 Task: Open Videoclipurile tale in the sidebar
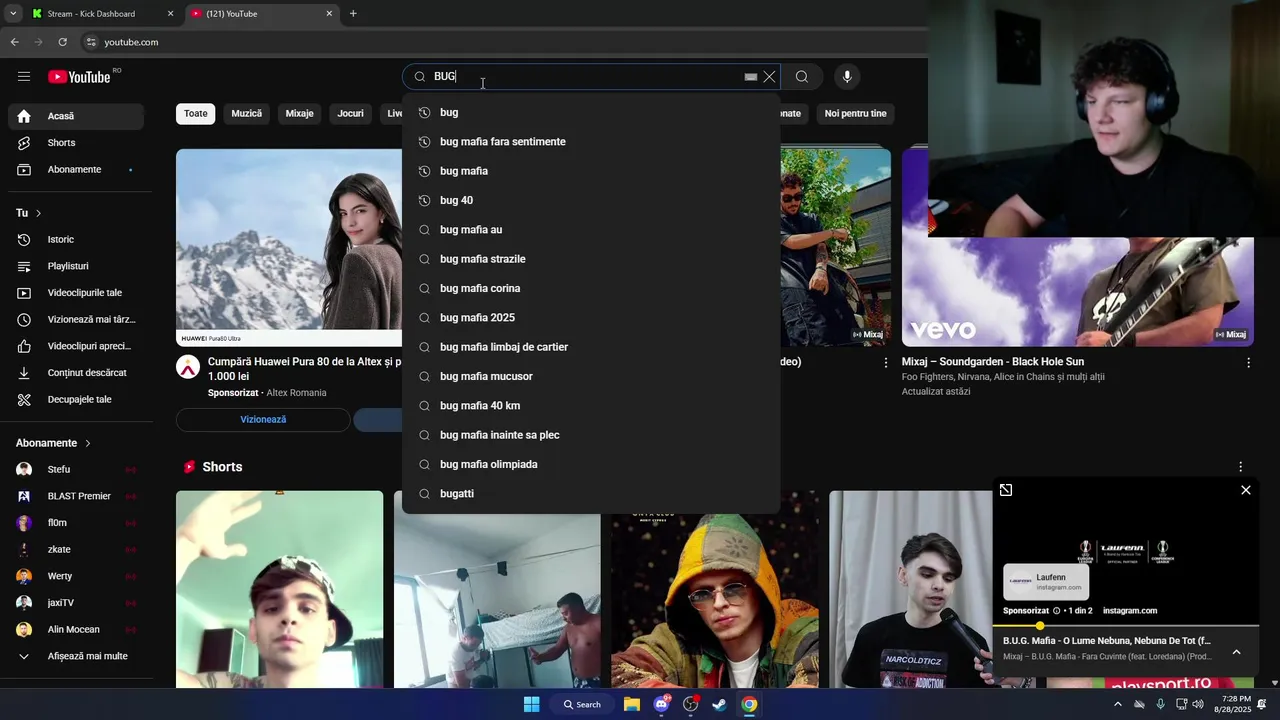[x=76, y=293]
